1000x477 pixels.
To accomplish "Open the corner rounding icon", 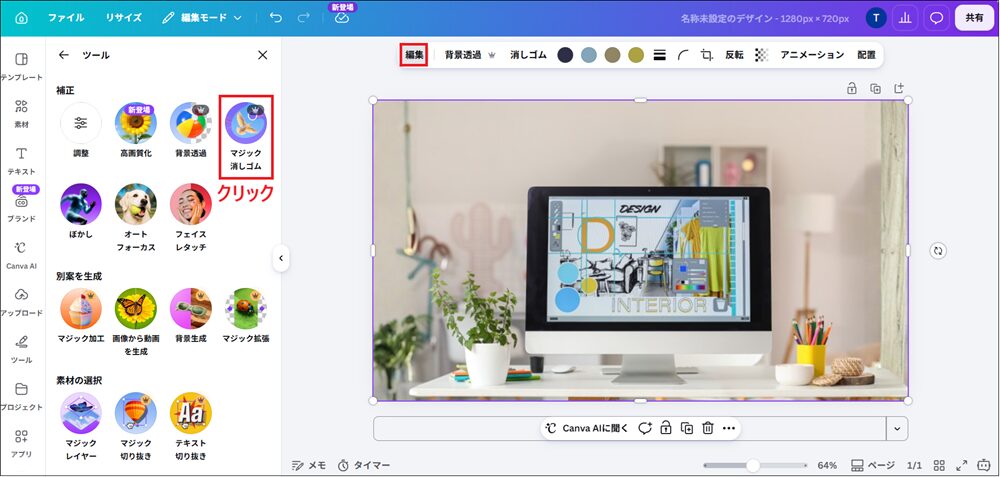I will point(683,55).
